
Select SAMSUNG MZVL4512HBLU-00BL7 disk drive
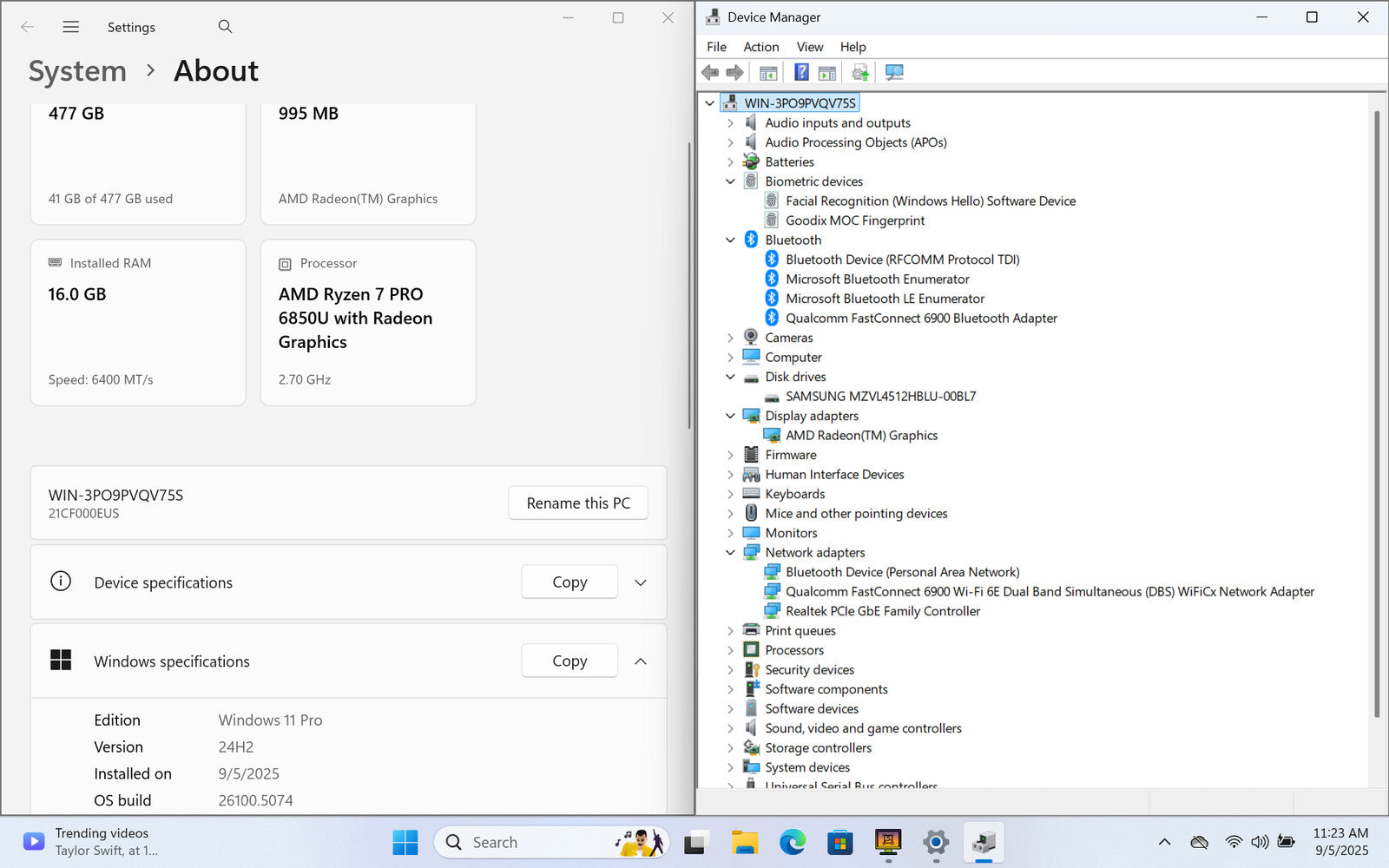tap(880, 397)
